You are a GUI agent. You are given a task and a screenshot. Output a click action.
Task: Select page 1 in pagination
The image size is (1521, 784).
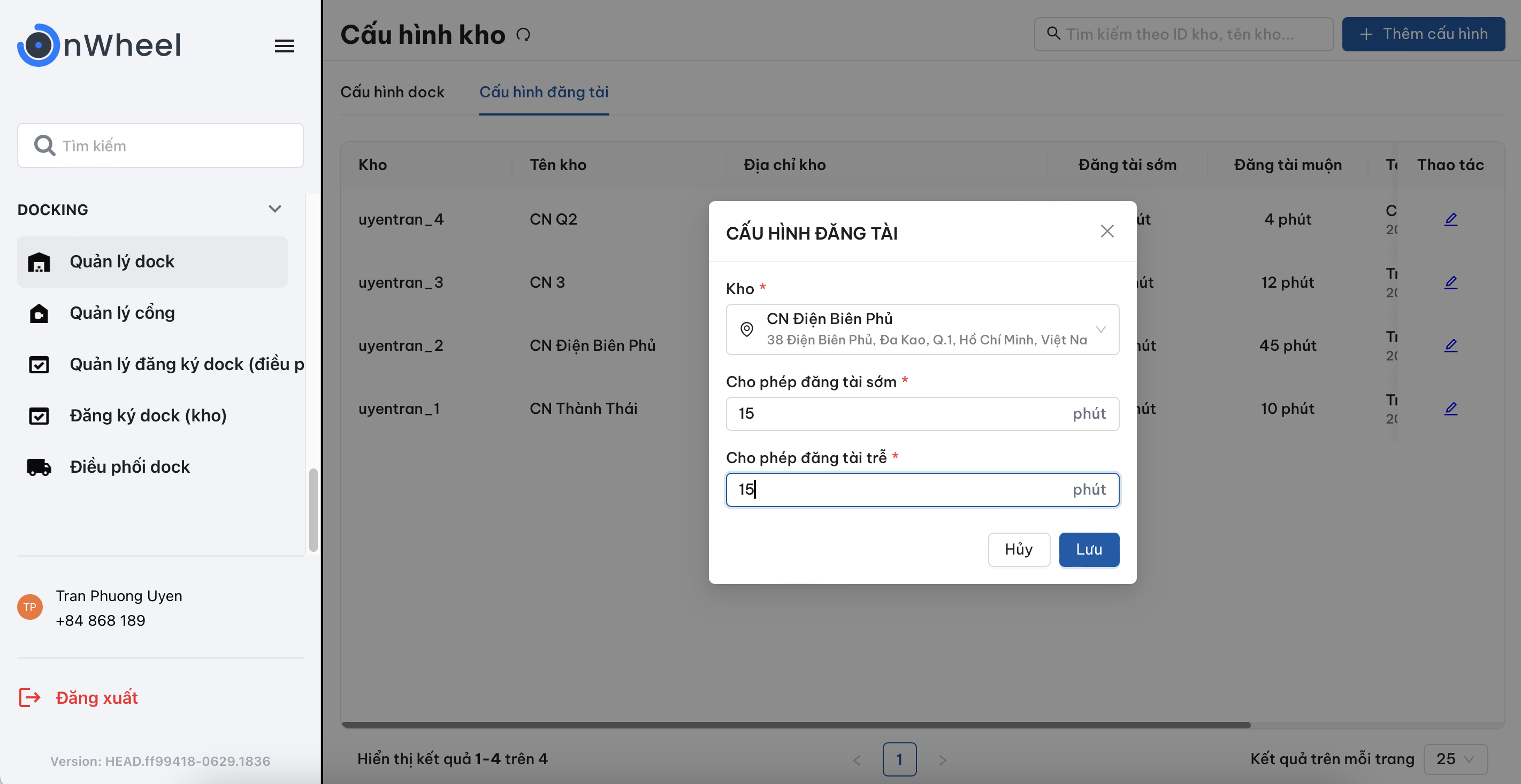point(899,759)
